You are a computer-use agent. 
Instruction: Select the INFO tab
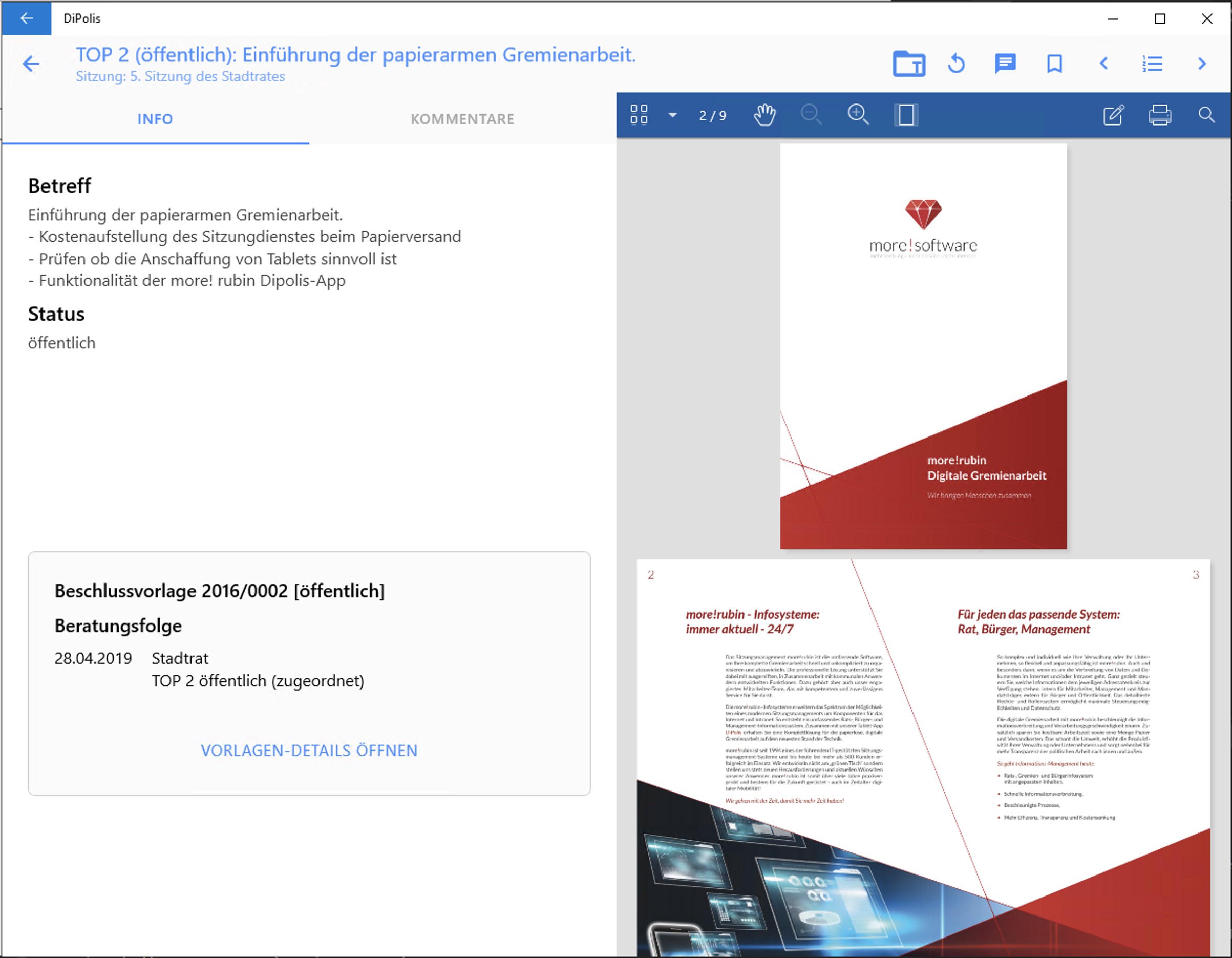155,119
